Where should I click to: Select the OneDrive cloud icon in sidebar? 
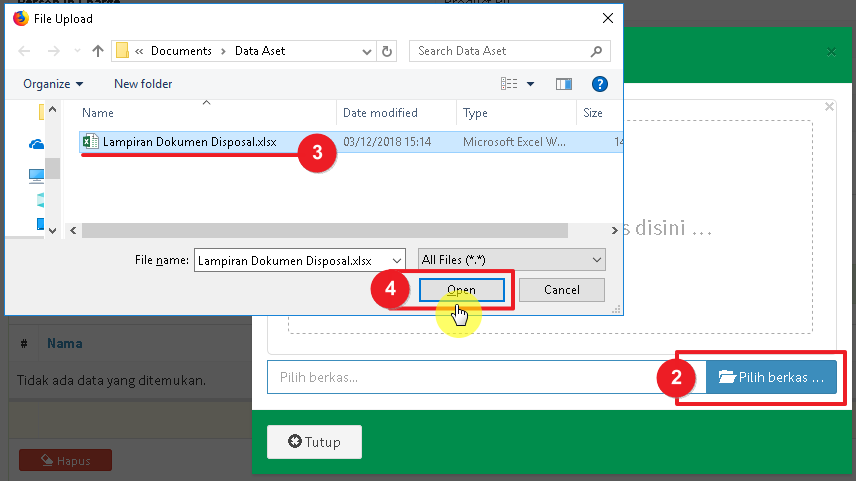pos(38,144)
